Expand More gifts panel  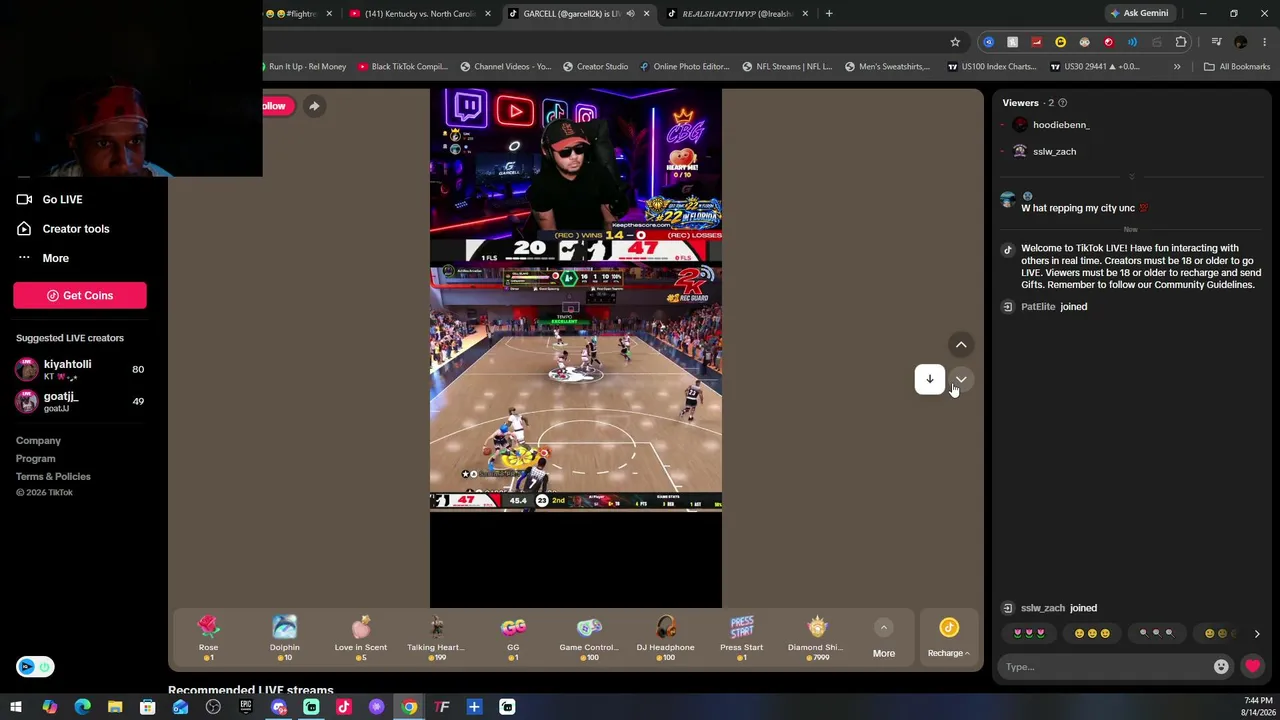tap(883, 639)
